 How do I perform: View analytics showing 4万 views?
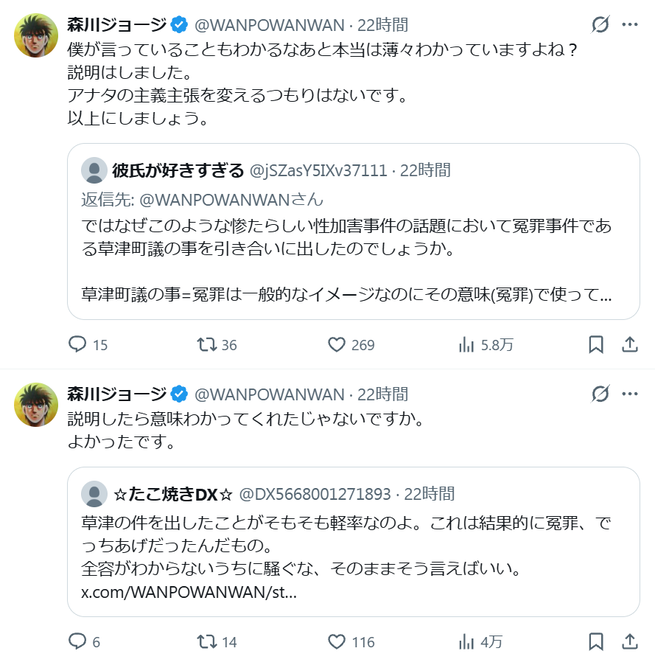tap(466, 641)
